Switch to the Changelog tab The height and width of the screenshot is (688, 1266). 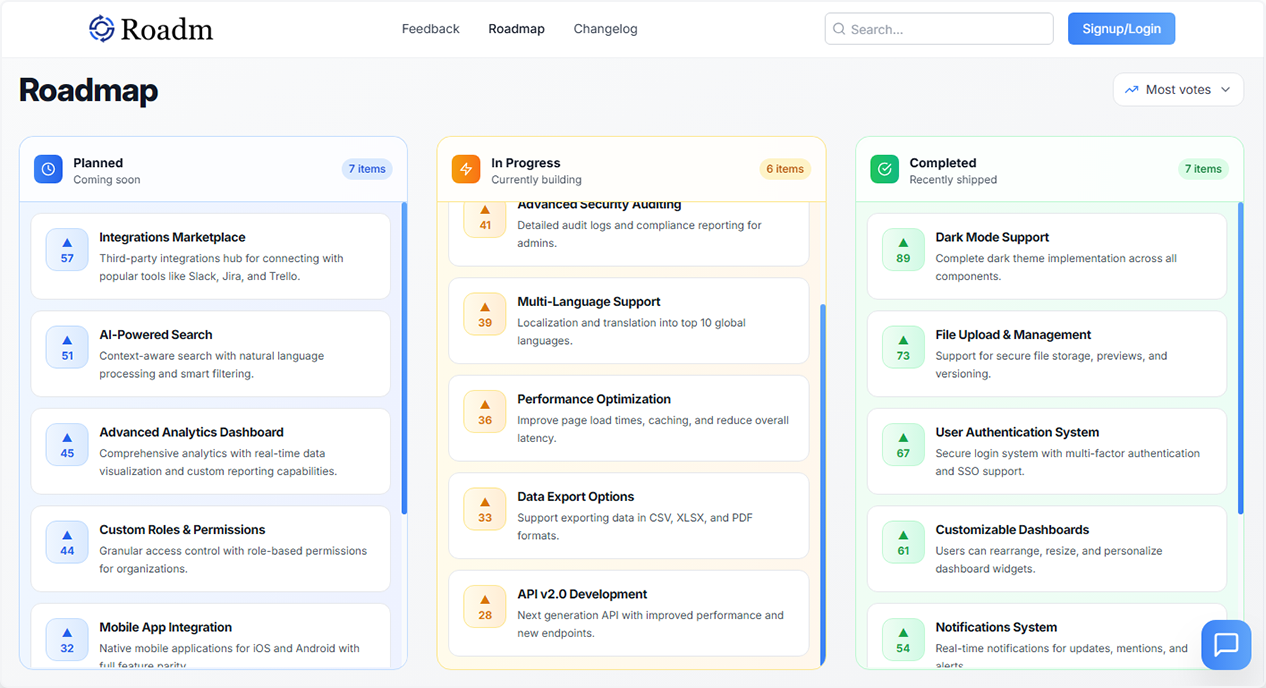[605, 29]
